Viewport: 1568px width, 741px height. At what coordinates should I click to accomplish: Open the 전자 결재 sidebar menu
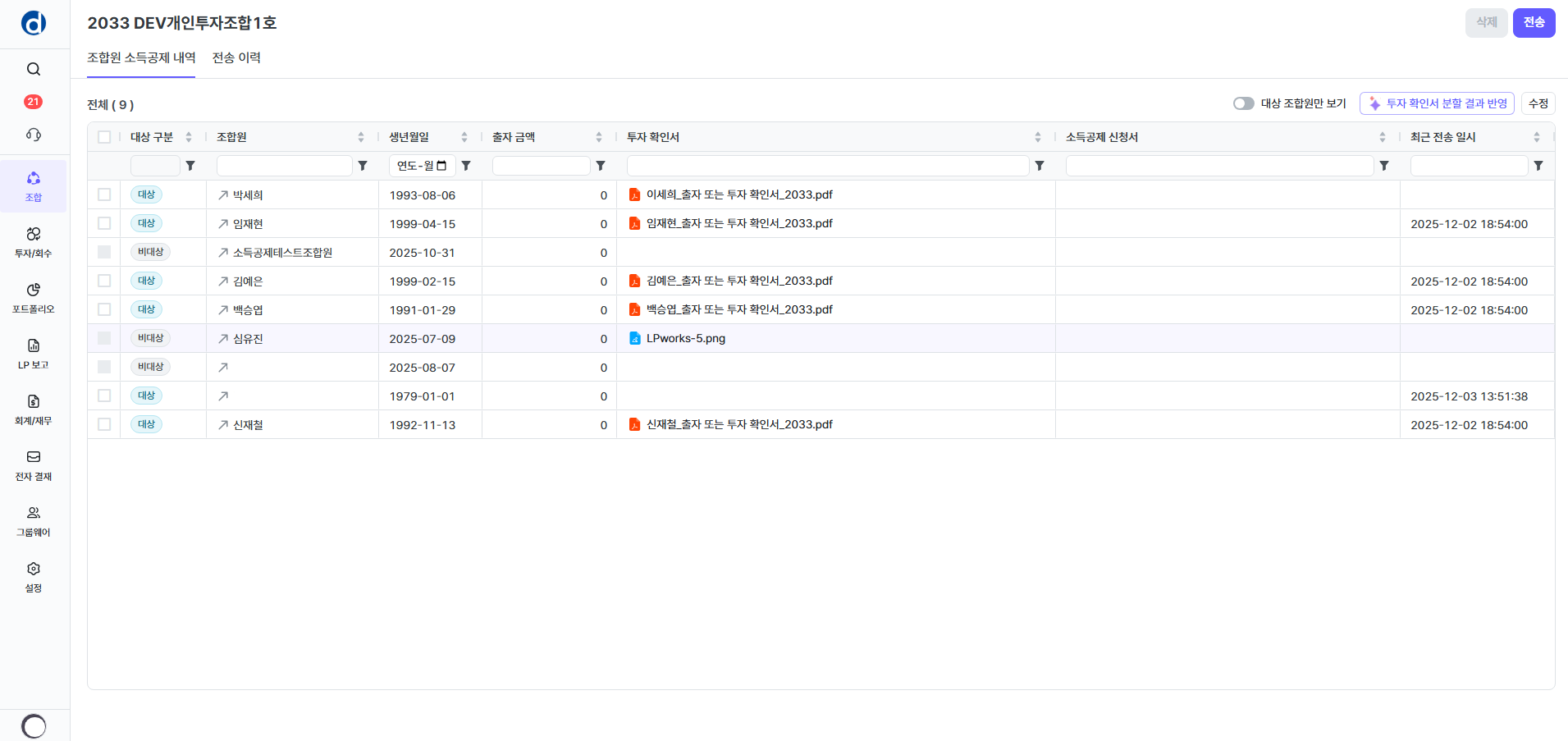point(34,465)
